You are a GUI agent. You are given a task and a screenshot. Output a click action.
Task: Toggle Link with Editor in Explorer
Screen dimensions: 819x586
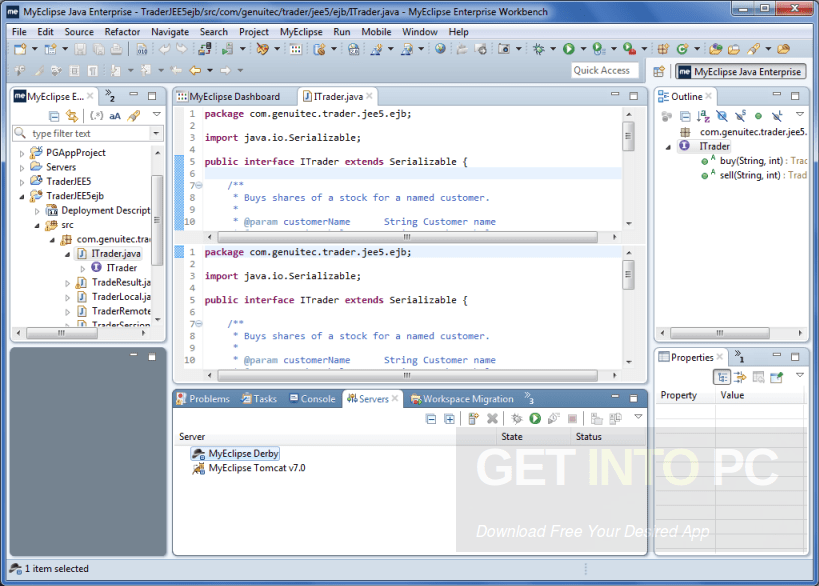(72, 116)
